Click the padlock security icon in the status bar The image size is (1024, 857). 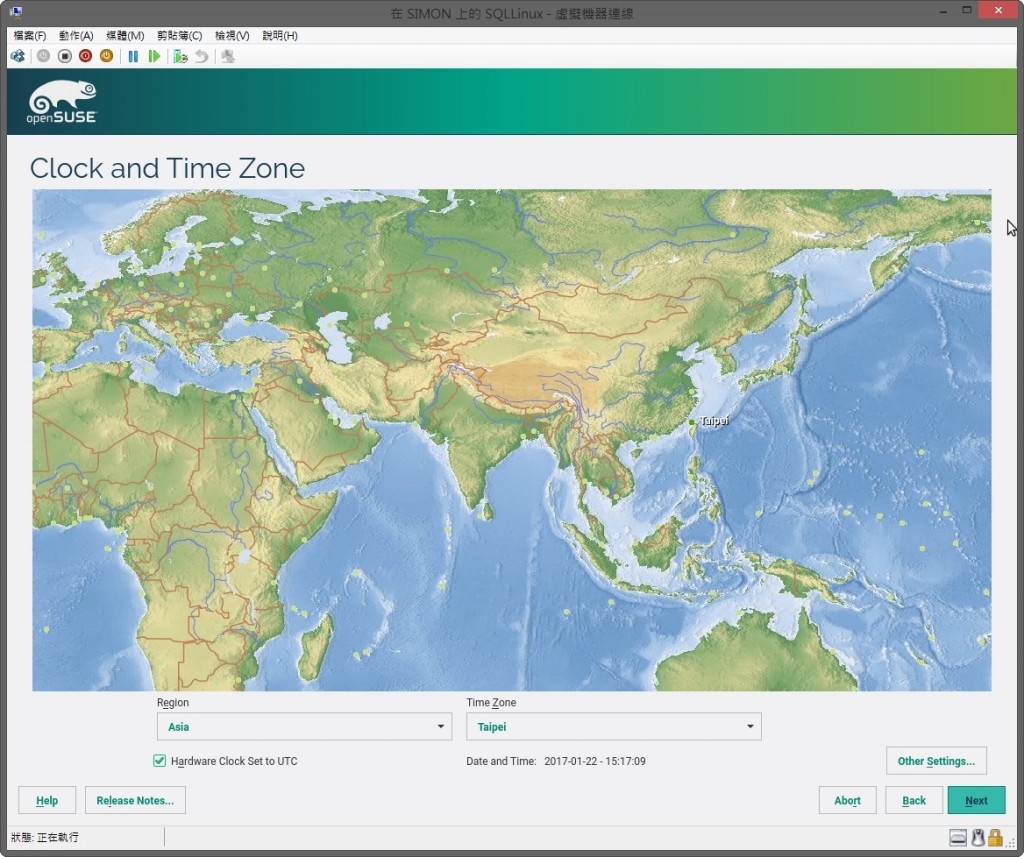(995, 837)
